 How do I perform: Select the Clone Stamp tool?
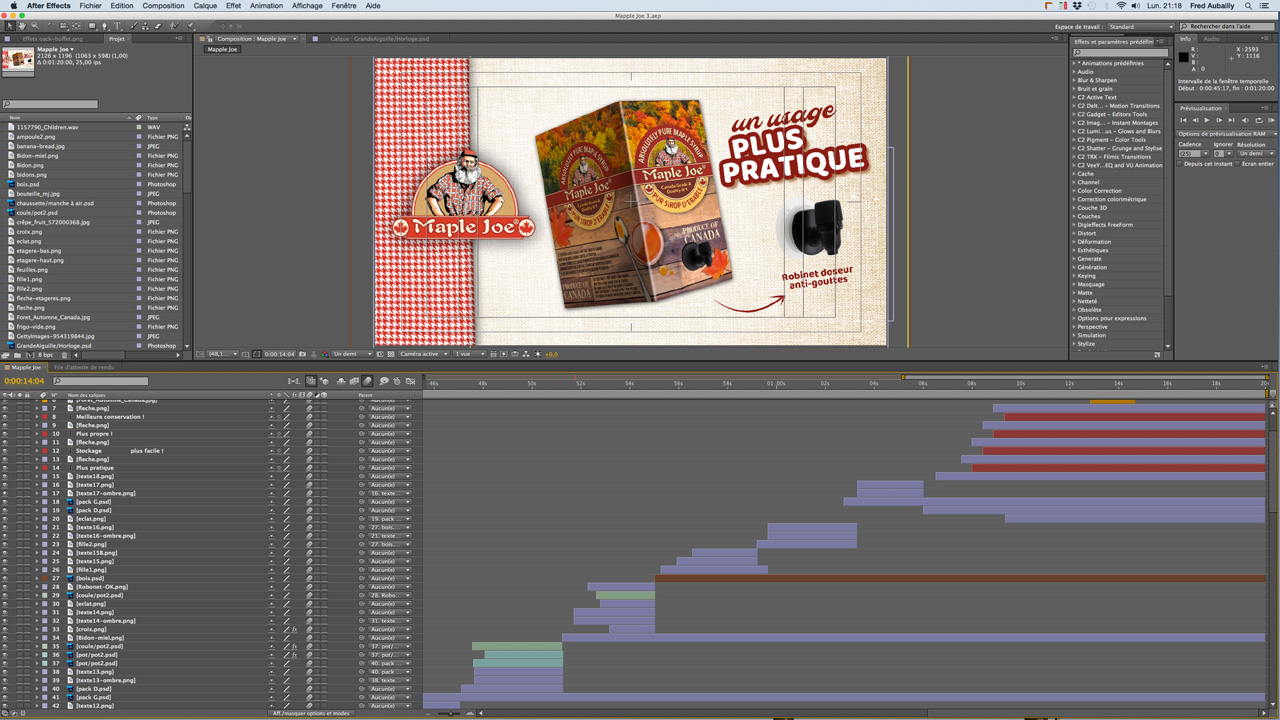point(145,26)
